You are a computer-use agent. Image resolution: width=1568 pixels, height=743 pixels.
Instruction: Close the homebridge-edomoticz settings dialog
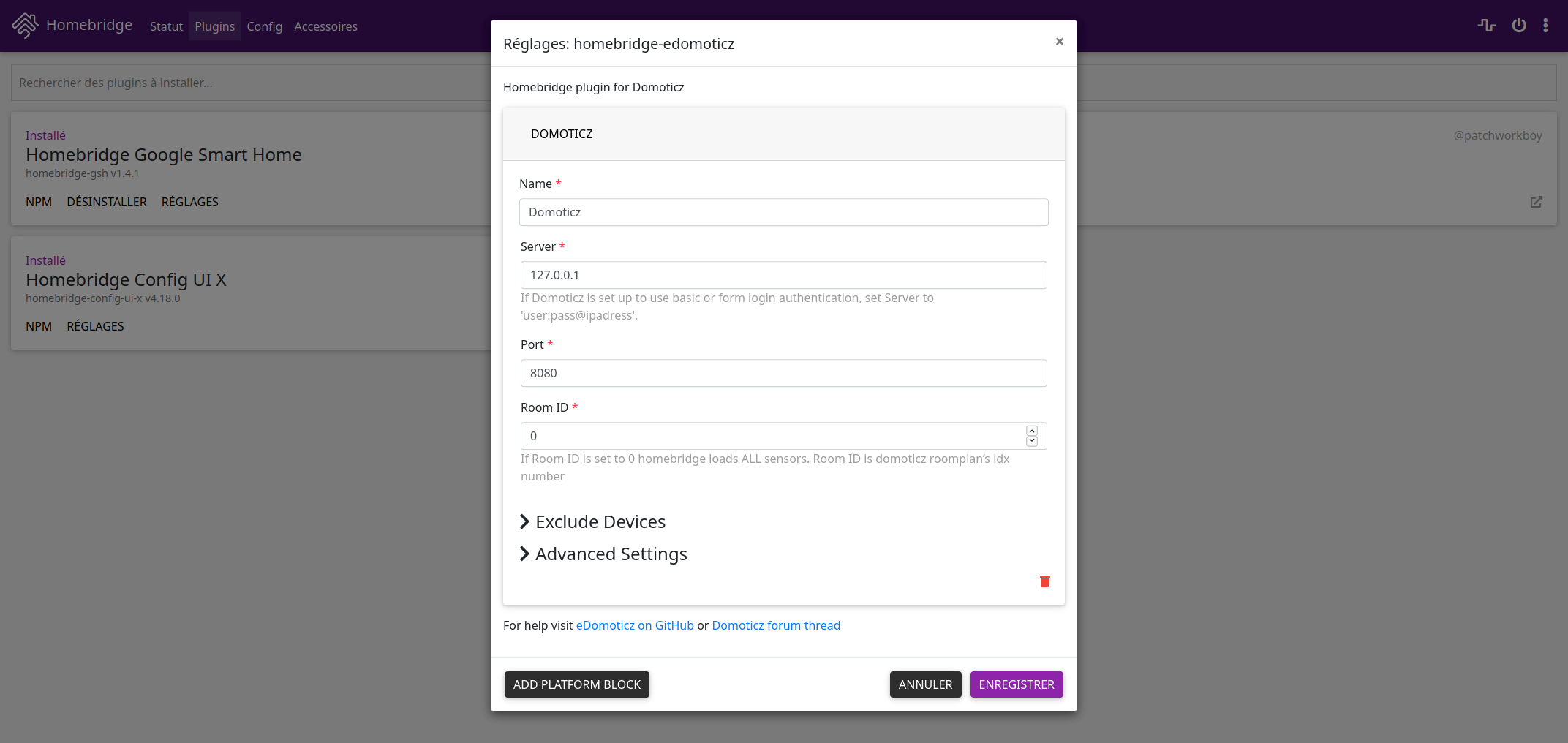click(1060, 42)
